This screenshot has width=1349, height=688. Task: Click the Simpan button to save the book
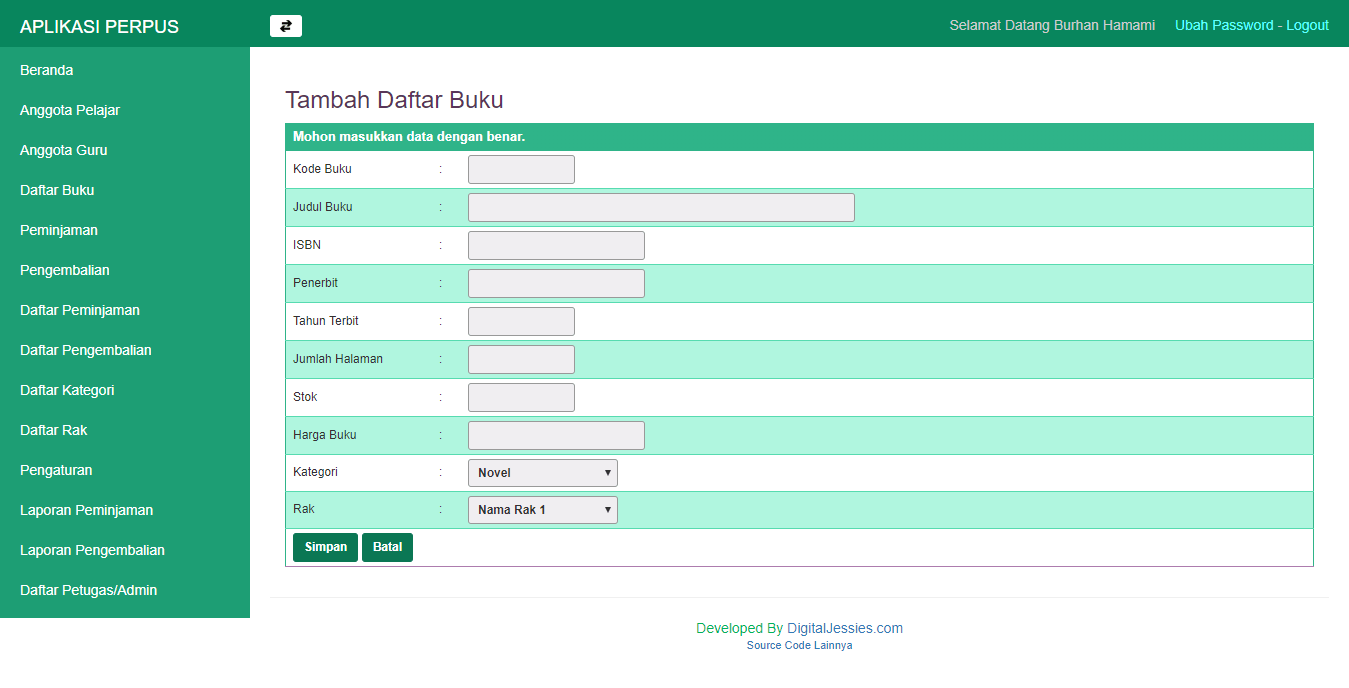click(x=325, y=547)
